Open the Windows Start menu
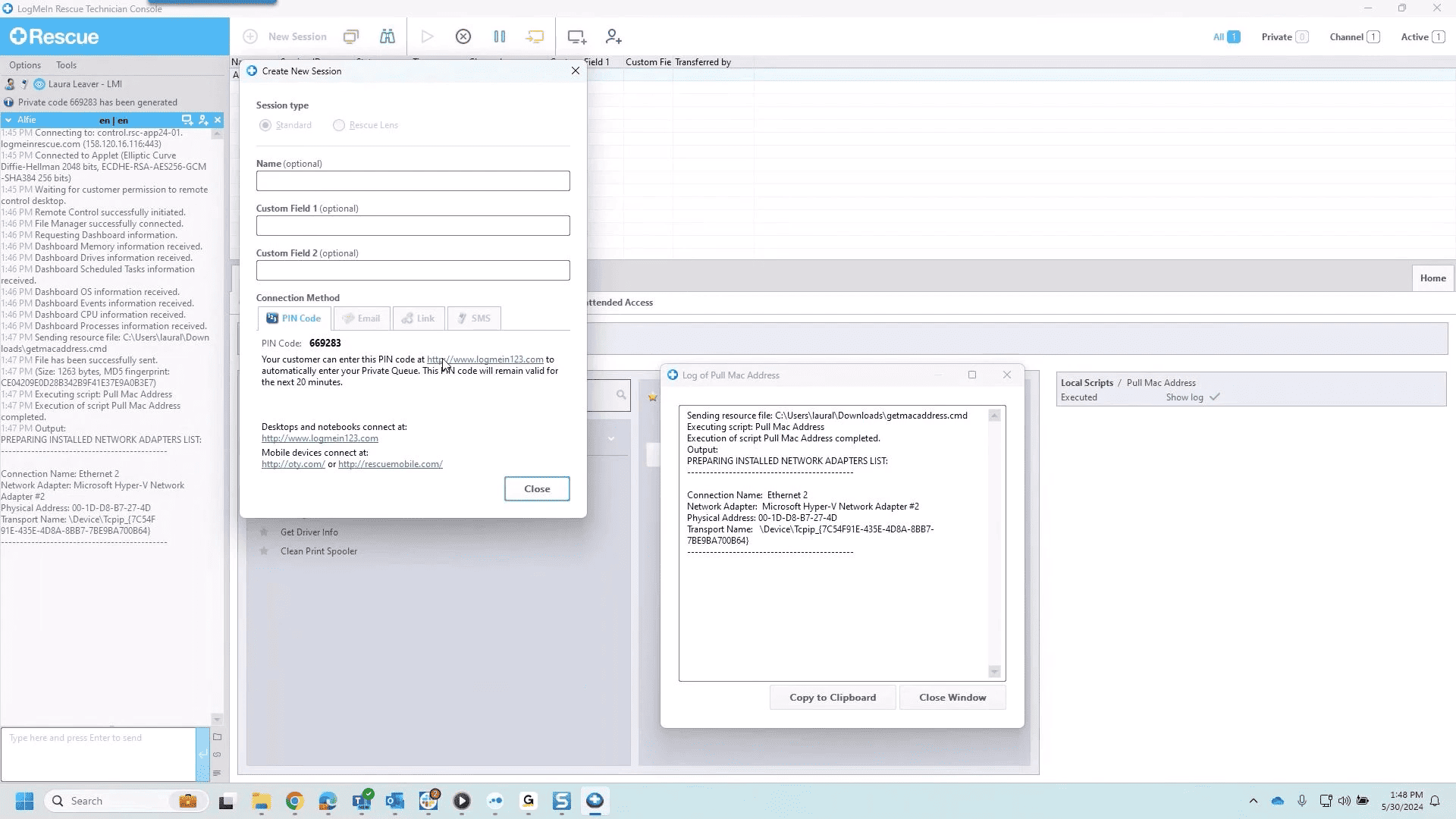The width and height of the screenshot is (1456, 819). click(24, 801)
